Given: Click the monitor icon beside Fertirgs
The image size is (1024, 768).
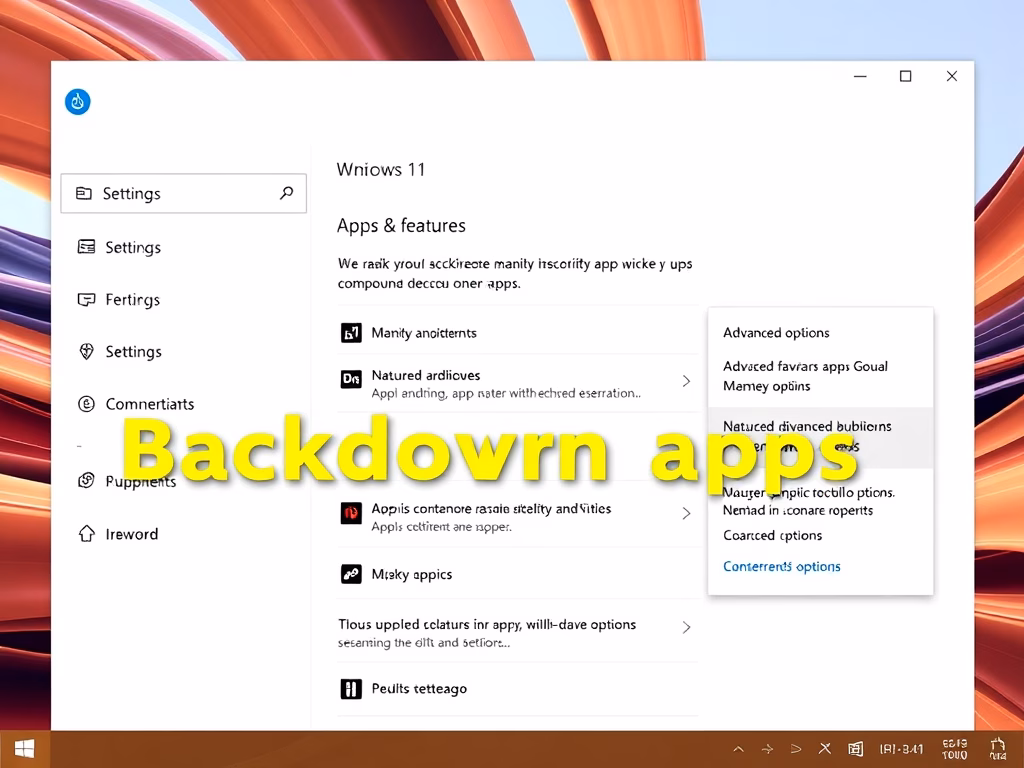Looking at the screenshot, I should pyautogui.click(x=86, y=300).
